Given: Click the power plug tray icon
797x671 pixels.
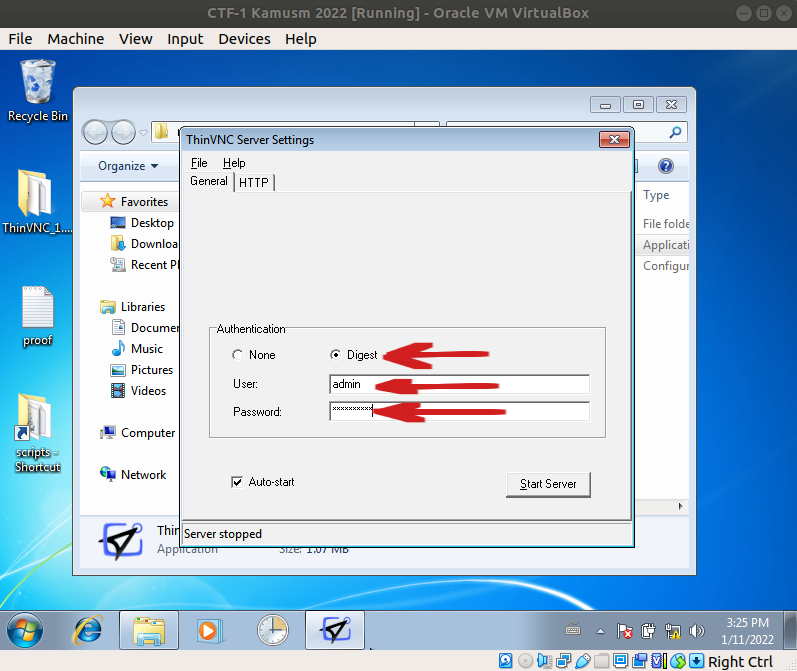Looking at the screenshot, I should click(648, 631).
